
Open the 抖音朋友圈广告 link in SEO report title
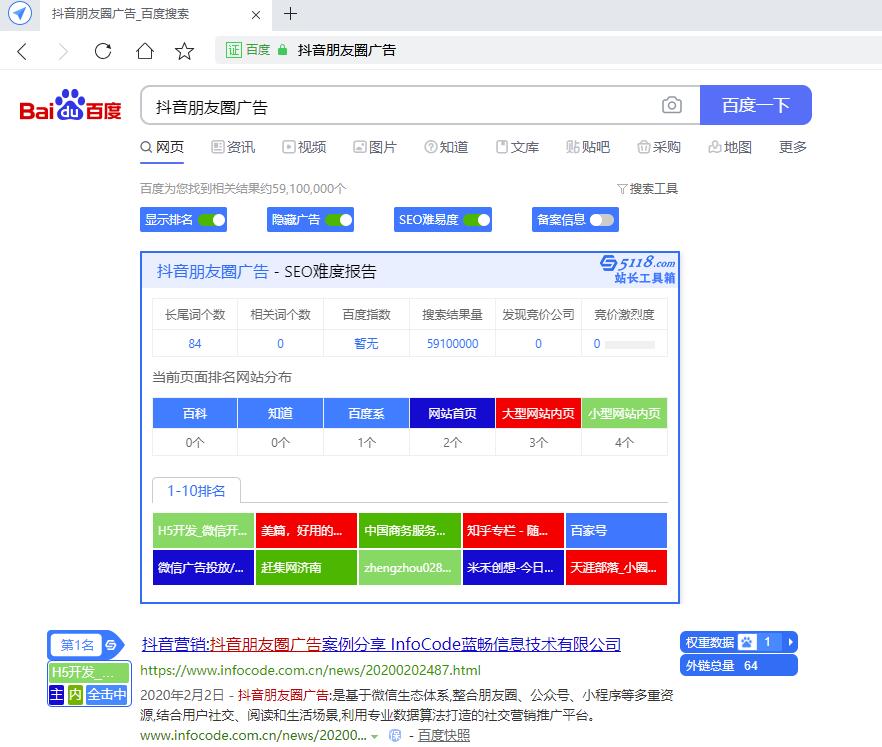(x=213, y=272)
